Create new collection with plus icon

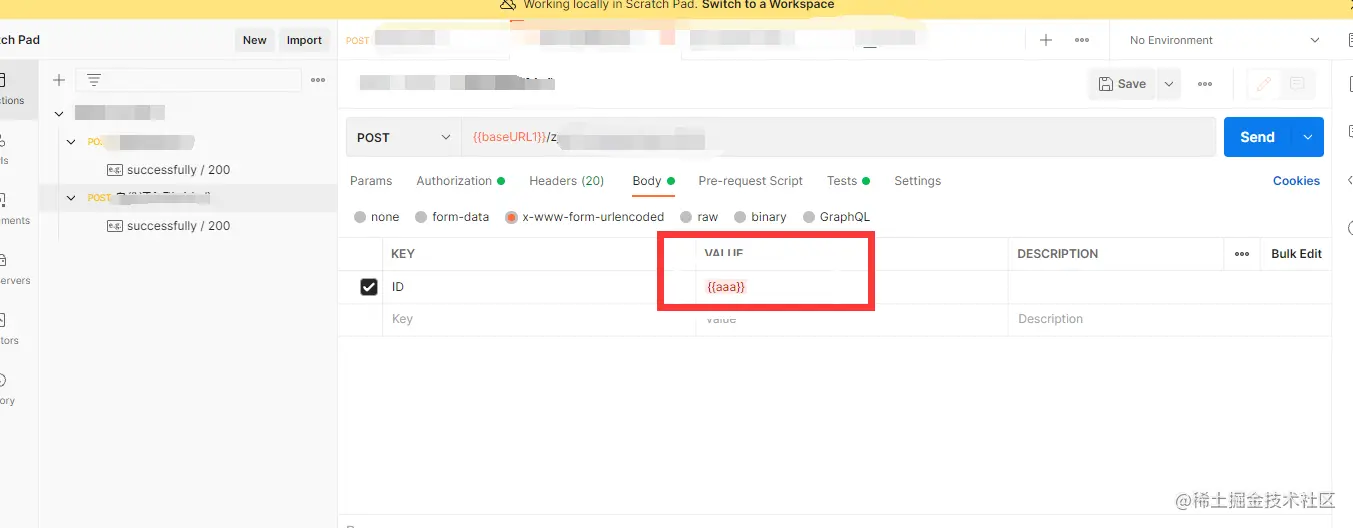pos(59,80)
